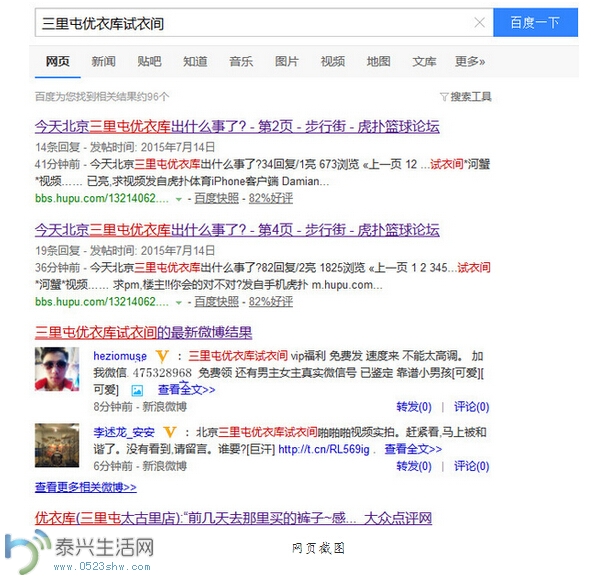Clear the search box with the X icon
The width and height of the screenshot is (591, 580).
pyautogui.click(x=479, y=23)
